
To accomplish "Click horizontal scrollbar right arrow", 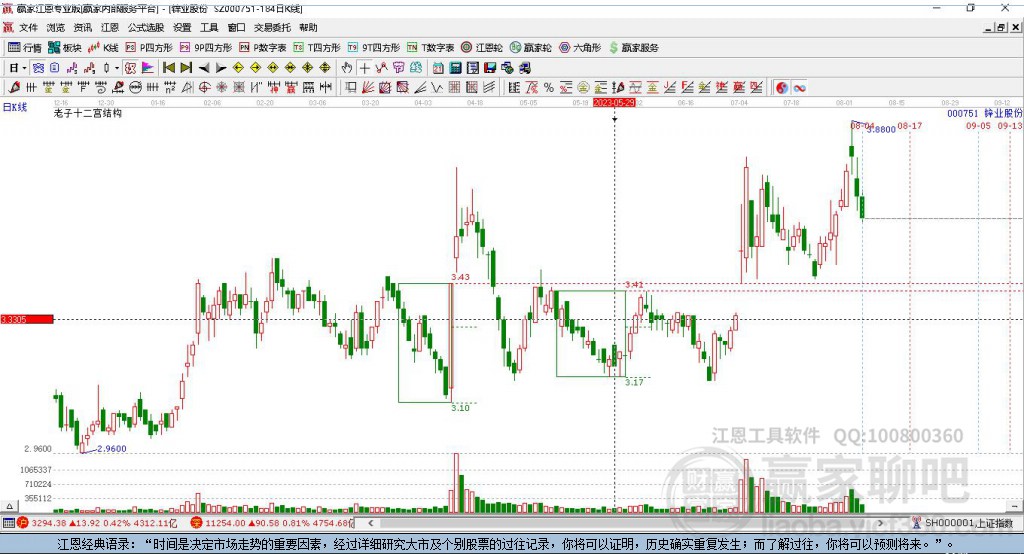I will click(x=880, y=523).
